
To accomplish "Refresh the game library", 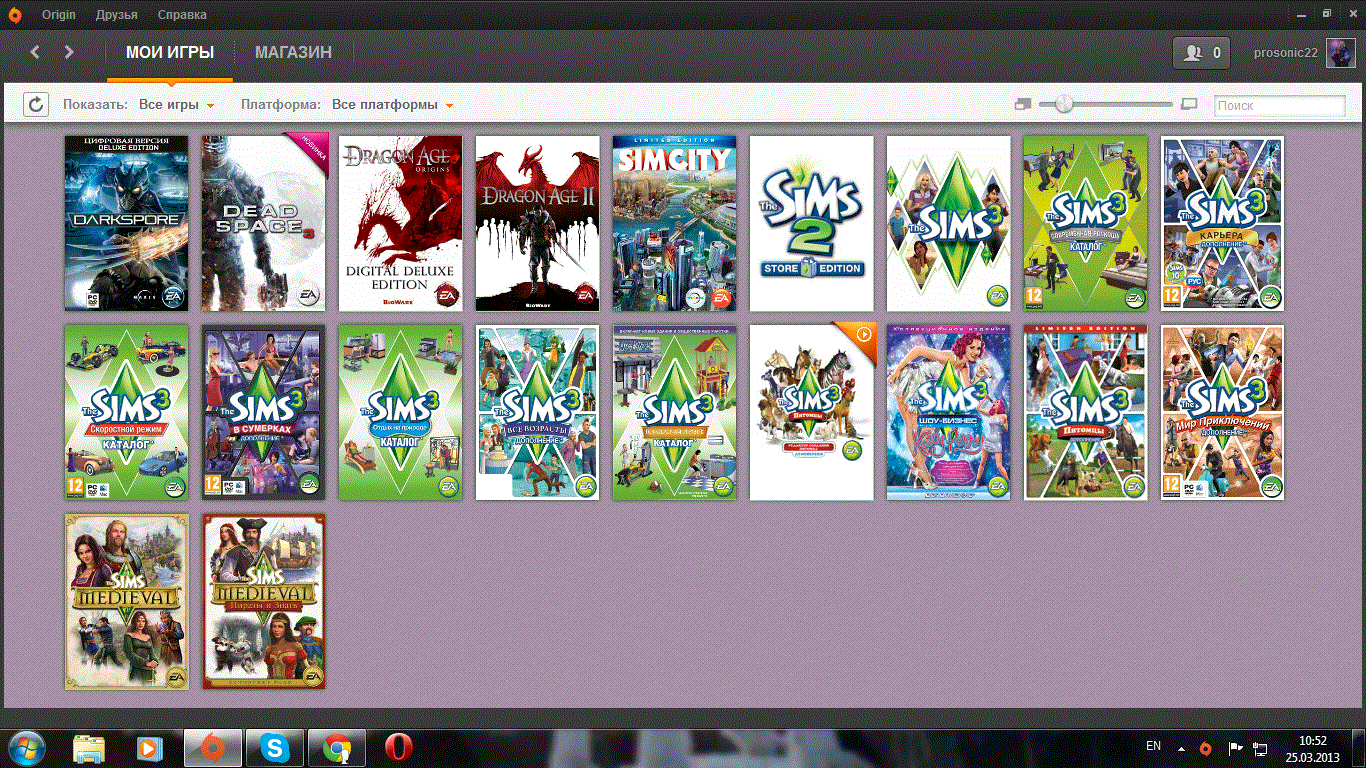I will [x=36, y=104].
